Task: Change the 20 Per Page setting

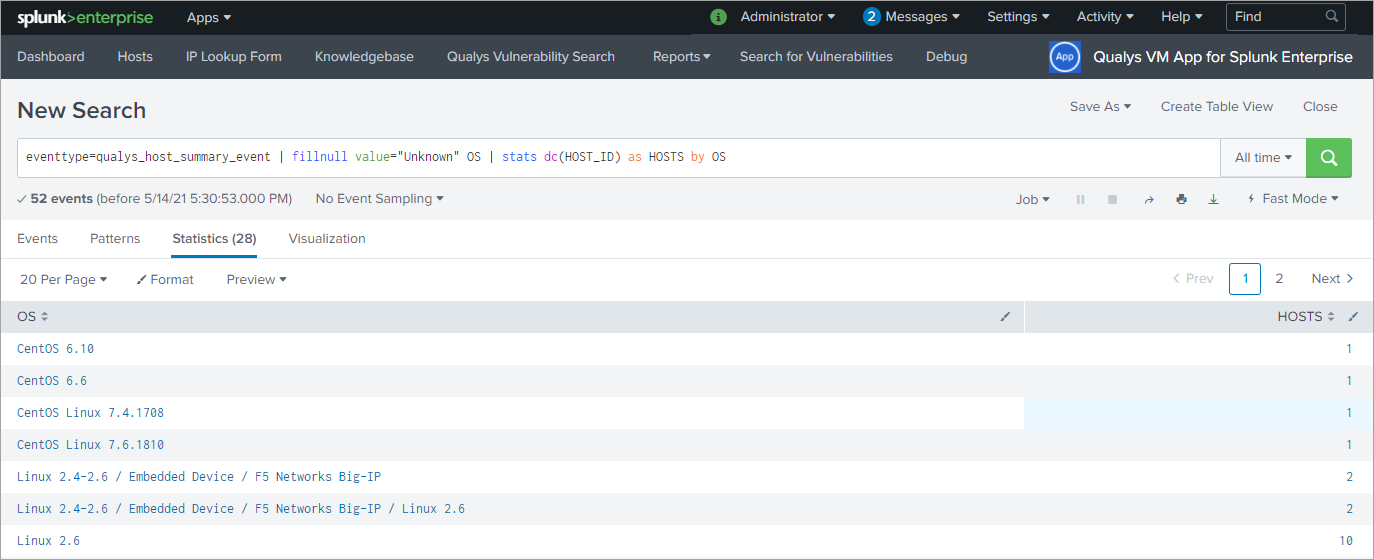Action: coord(64,280)
